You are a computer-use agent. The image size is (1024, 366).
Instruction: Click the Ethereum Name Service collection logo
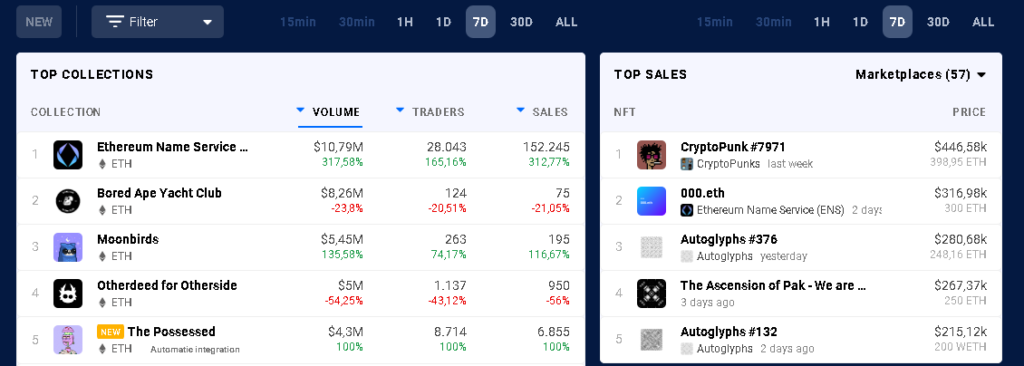tap(68, 155)
